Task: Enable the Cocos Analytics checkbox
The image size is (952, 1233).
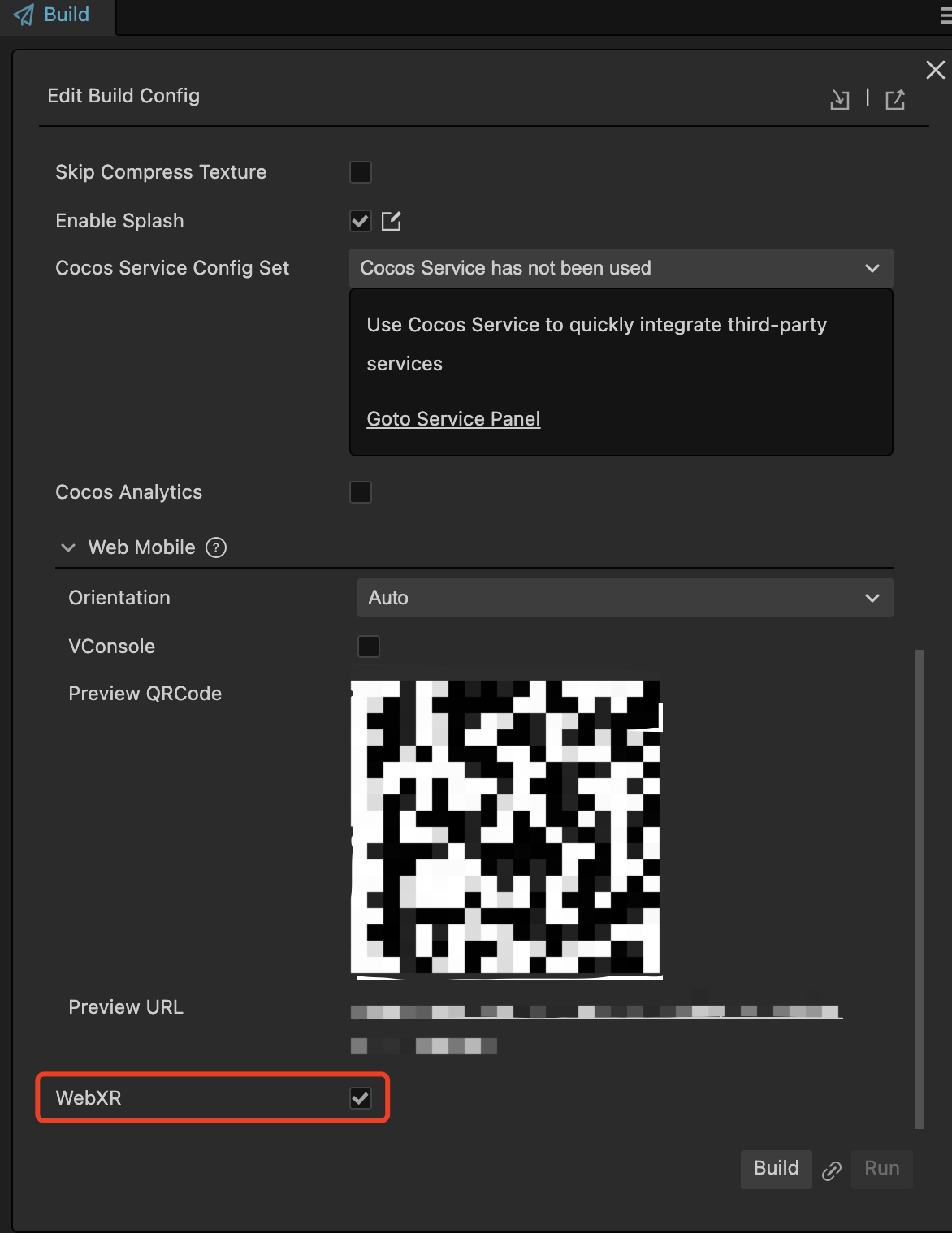Action: (x=361, y=492)
